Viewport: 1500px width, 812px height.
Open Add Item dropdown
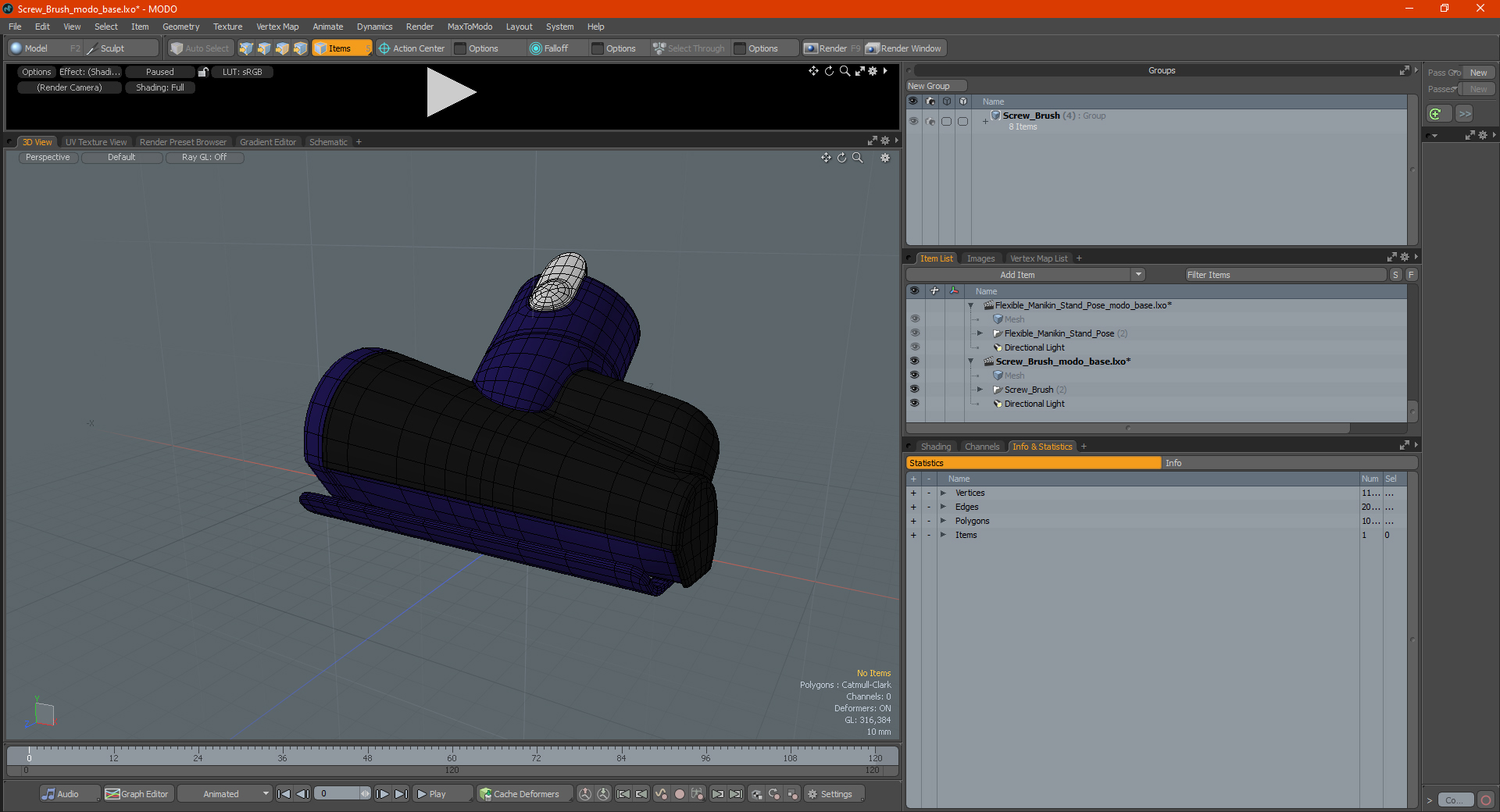pos(1025,275)
